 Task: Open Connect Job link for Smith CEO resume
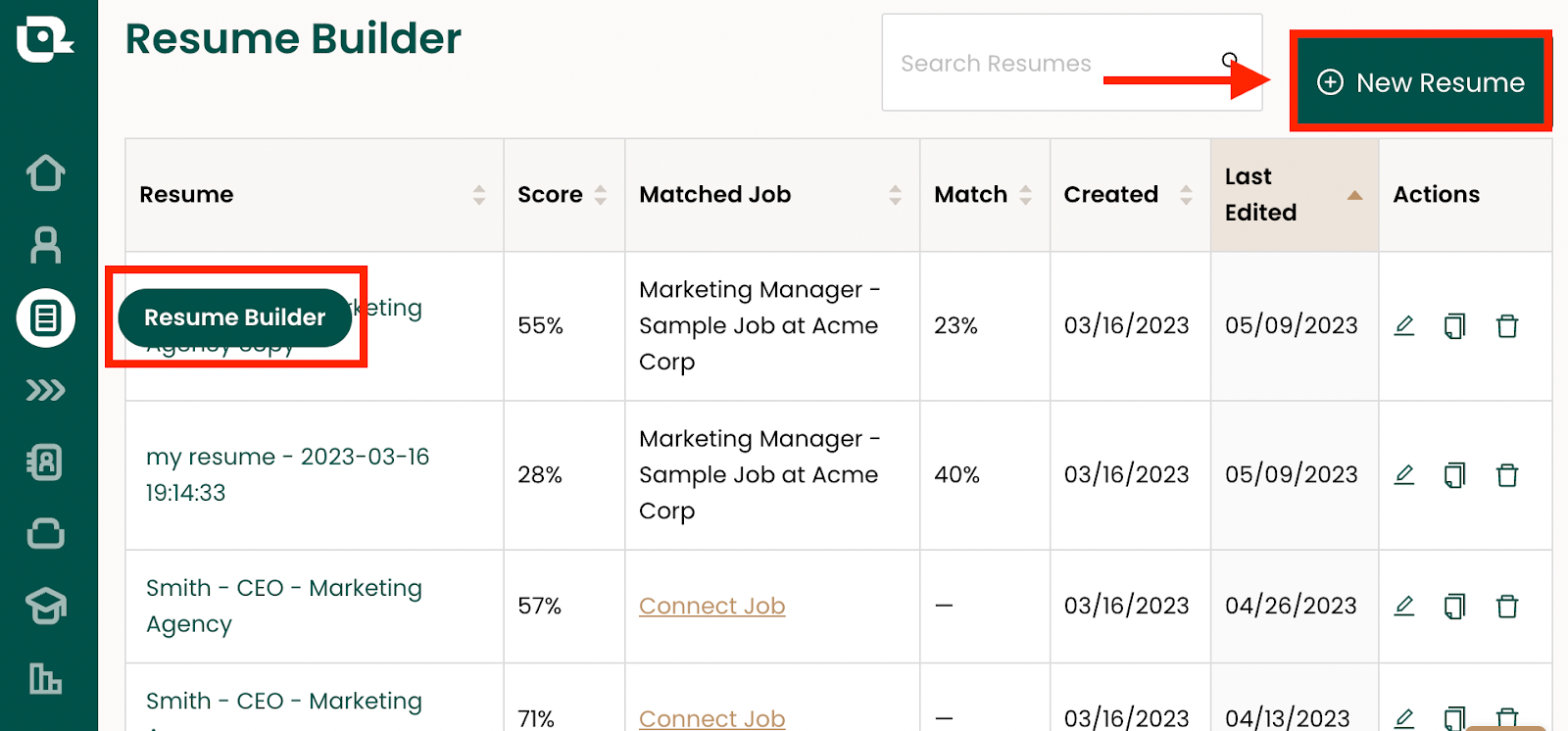coord(711,606)
